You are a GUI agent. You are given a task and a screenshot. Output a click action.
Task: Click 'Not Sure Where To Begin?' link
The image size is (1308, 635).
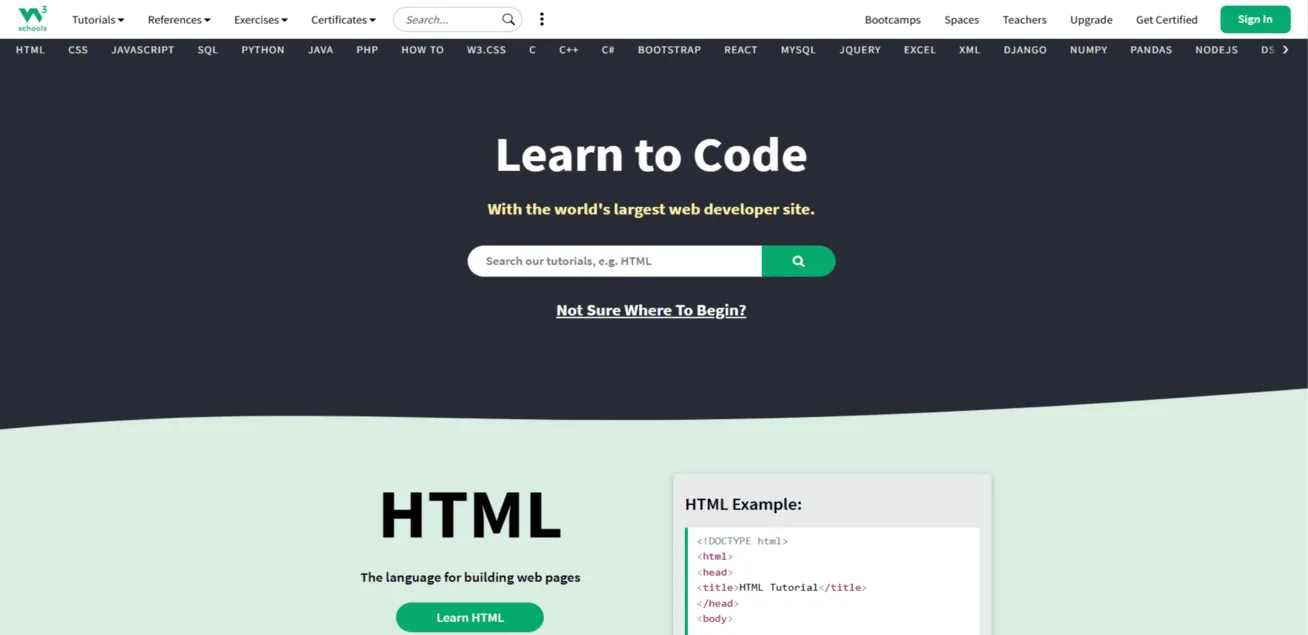click(x=651, y=310)
